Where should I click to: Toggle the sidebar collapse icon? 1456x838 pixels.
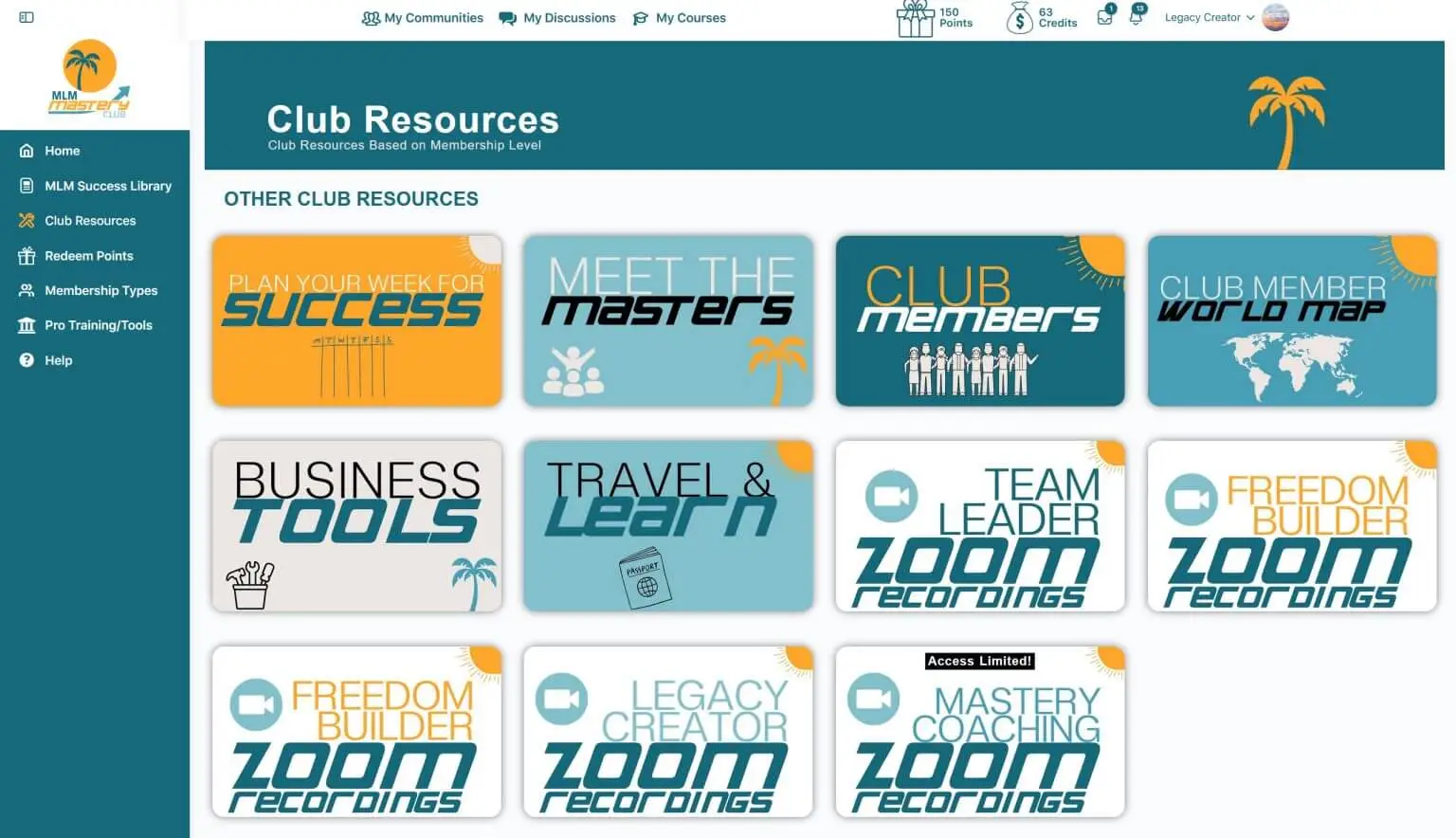click(x=27, y=17)
